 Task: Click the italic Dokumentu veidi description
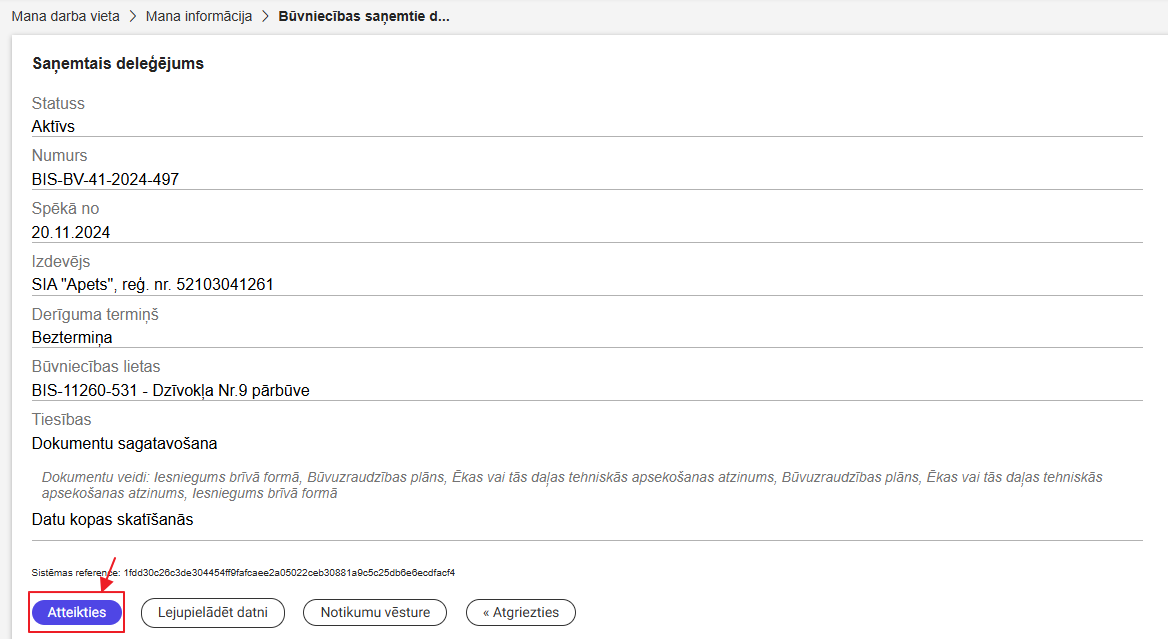(571, 485)
